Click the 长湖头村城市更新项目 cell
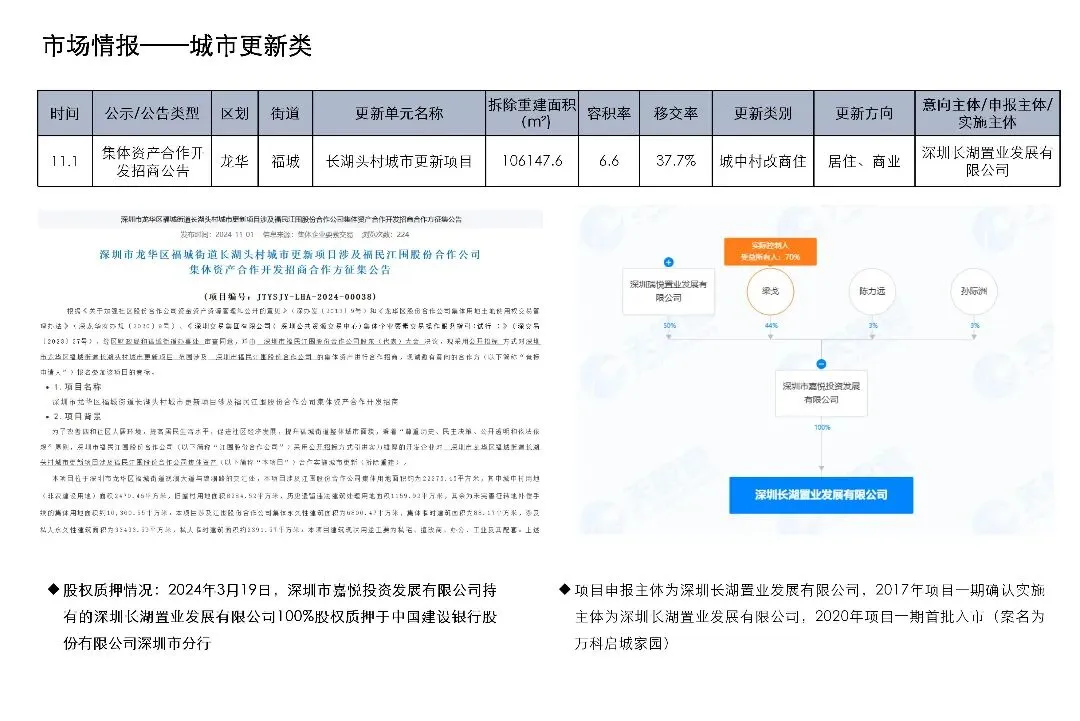1080x721 pixels. pyautogui.click(x=399, y=161)
